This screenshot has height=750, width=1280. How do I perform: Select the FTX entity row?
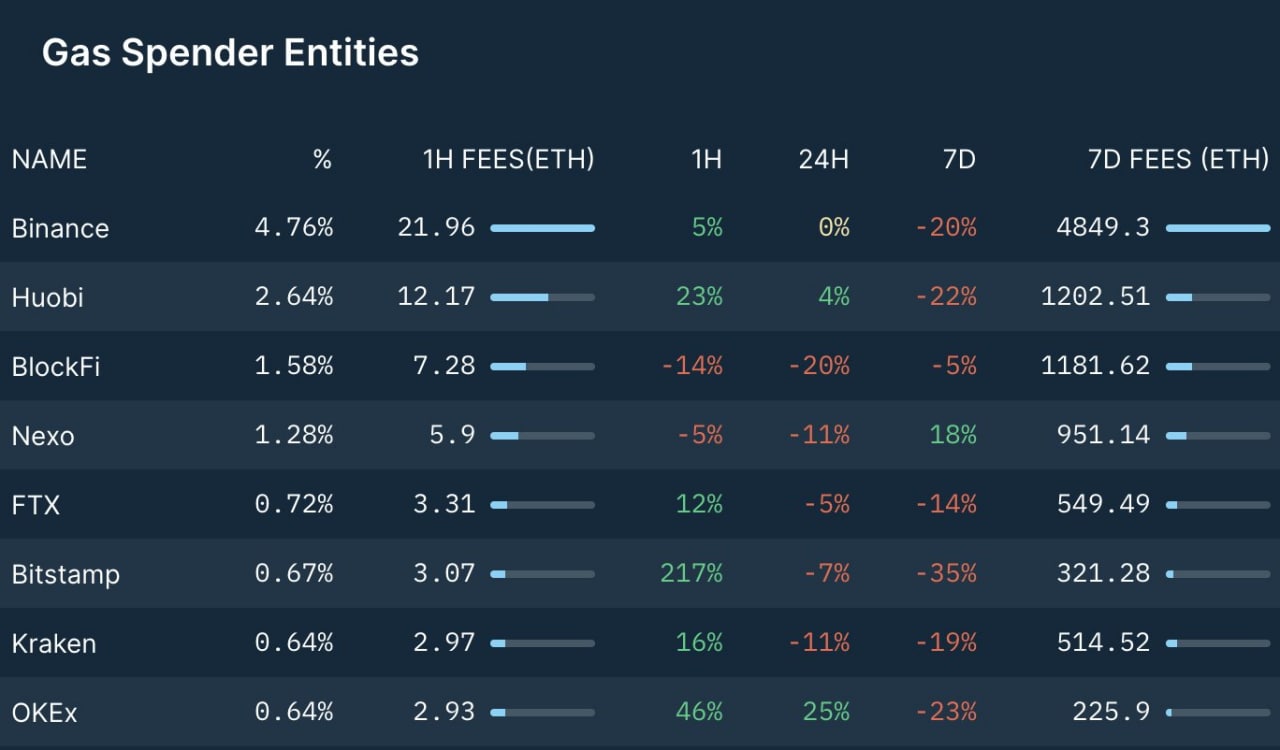pos(36,505)
